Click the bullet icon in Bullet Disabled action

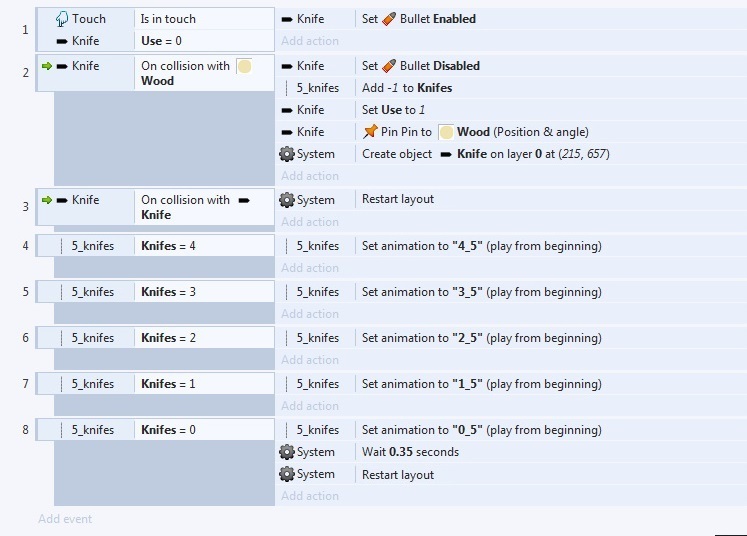[x=389, y=66]
